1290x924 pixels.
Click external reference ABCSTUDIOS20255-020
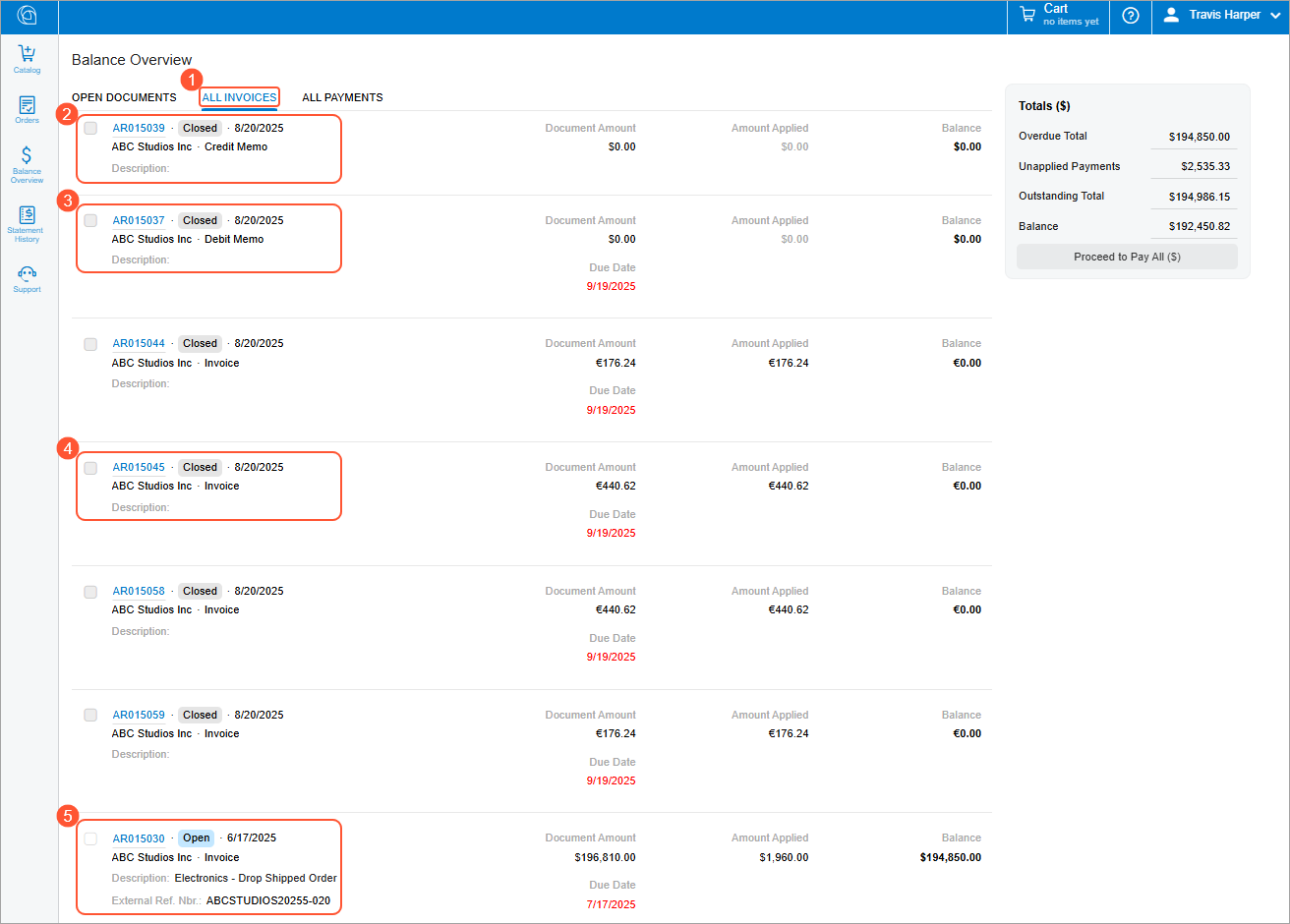pyautogui.click(x=268, y=900)
